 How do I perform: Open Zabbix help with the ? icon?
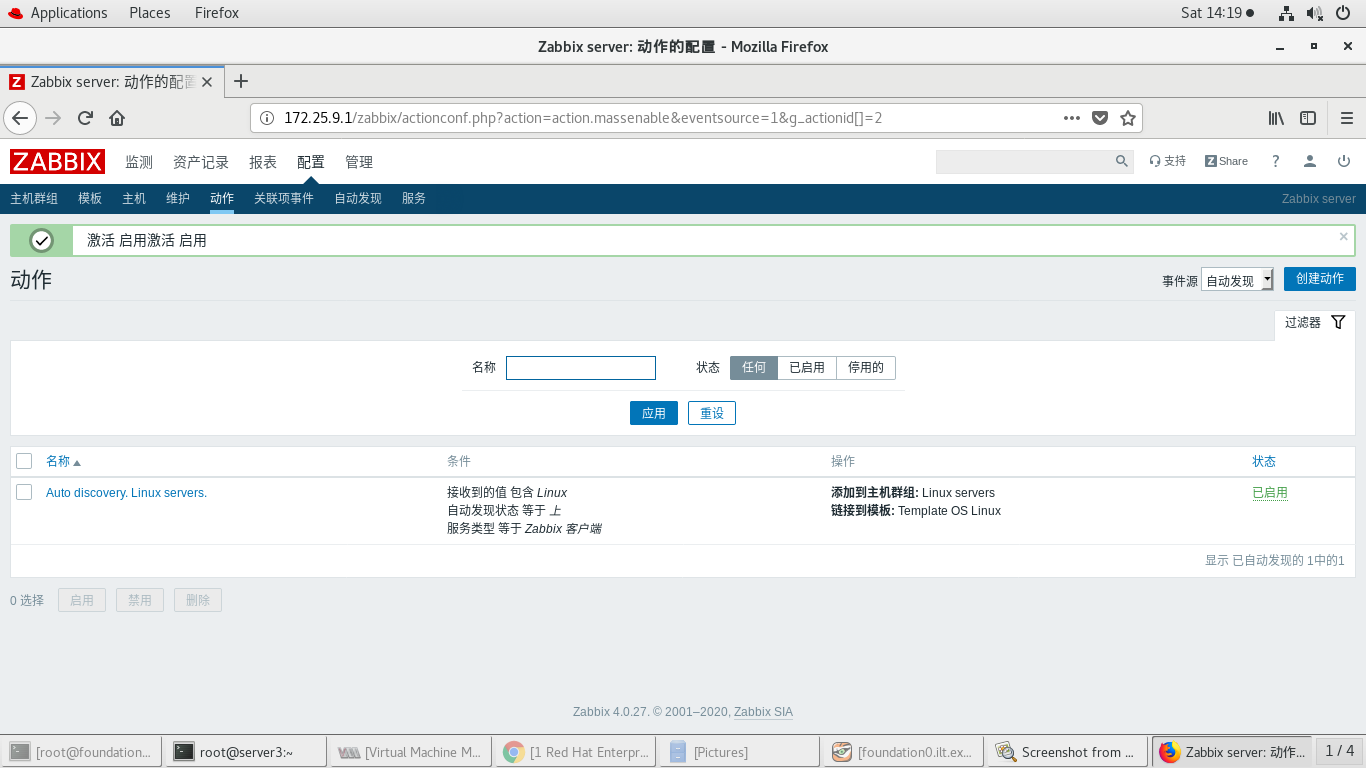pyautogui.click(x=1275, y=161)
